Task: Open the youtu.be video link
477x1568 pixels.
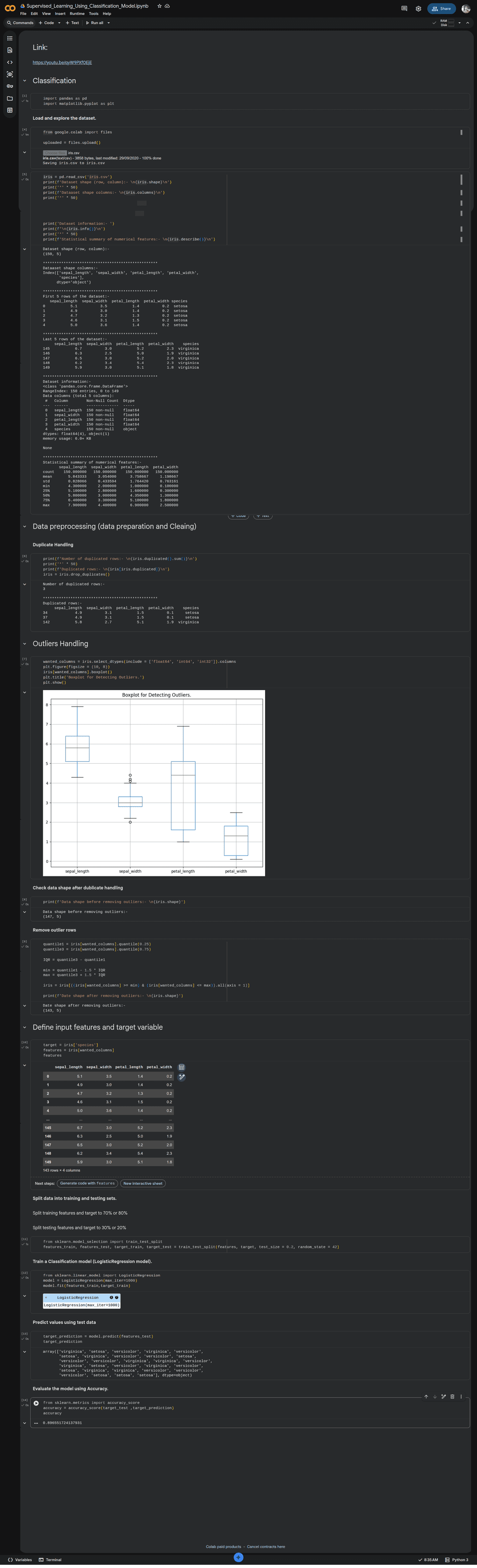Action: pos(62,63)
